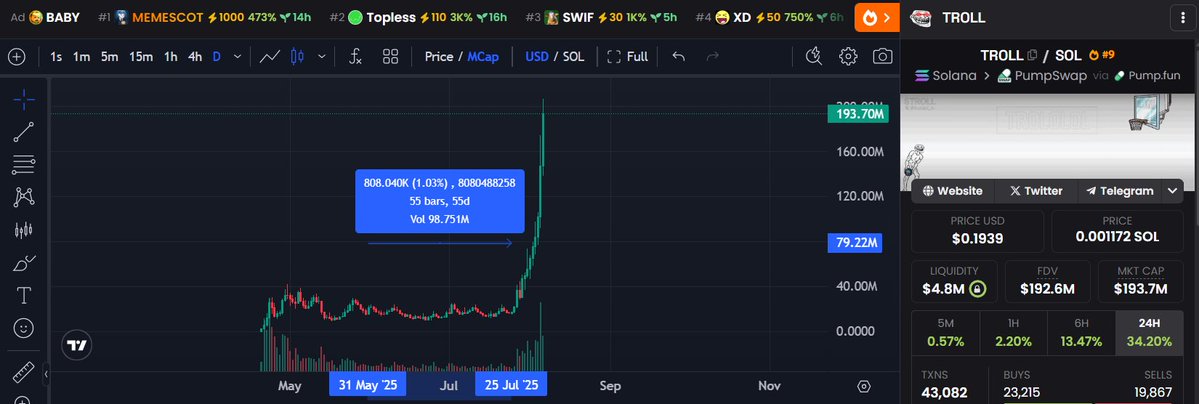
Task: Select the Text annotation tool
Action: [24, 295]
